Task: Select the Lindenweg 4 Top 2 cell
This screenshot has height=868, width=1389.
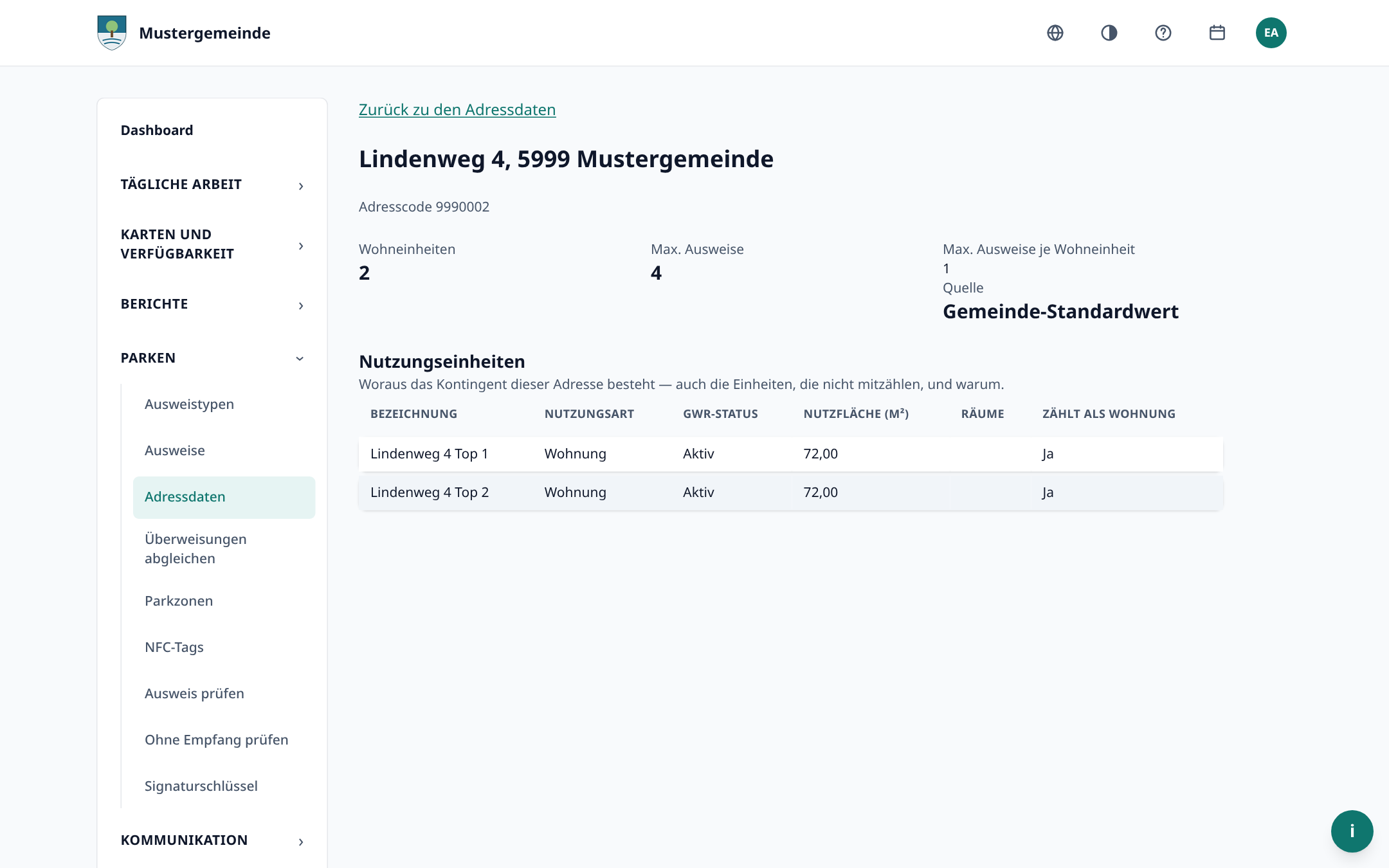Action: pos(430,493)
